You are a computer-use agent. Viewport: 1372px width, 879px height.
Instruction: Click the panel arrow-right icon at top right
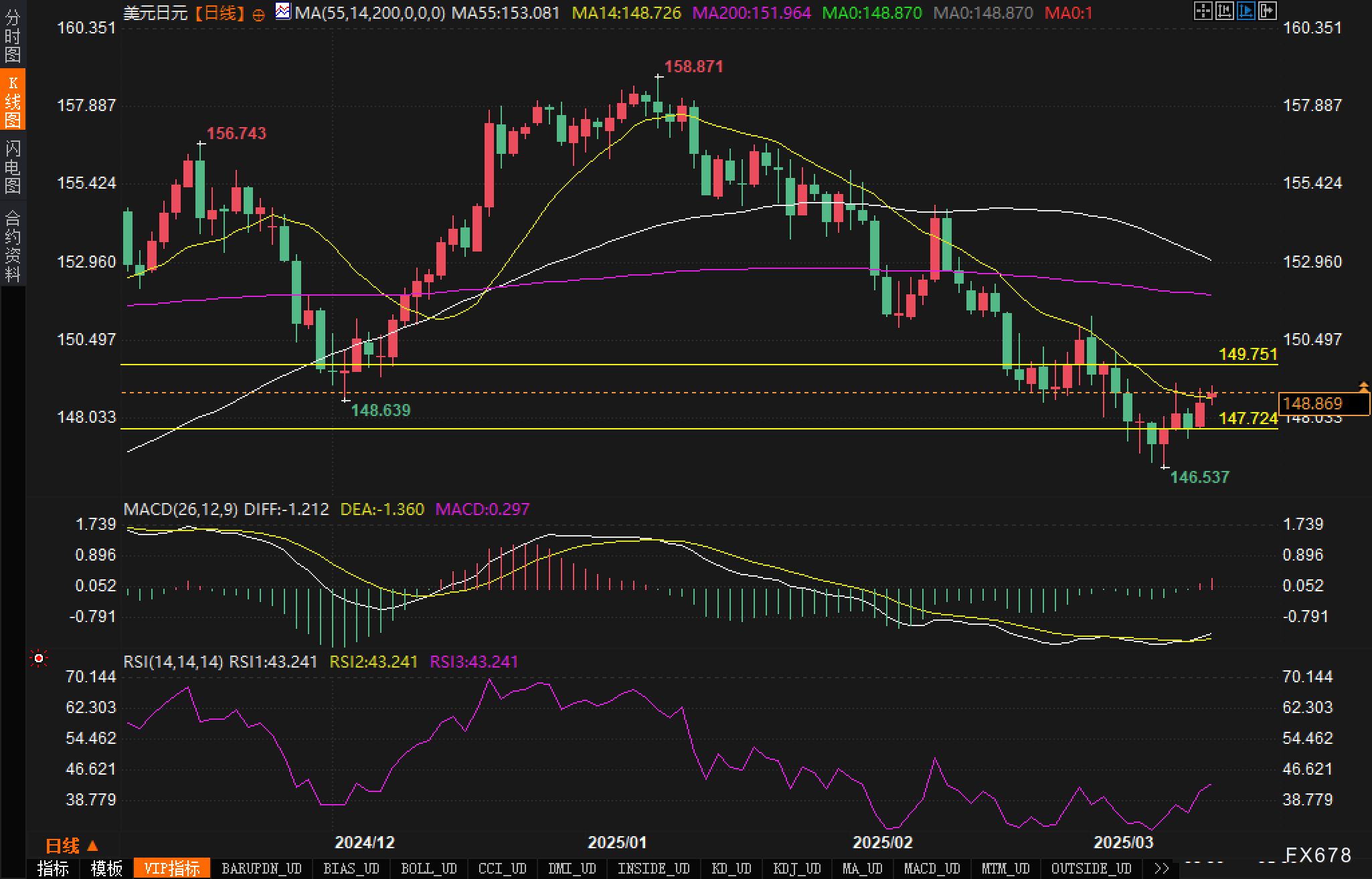point(1267,11)
